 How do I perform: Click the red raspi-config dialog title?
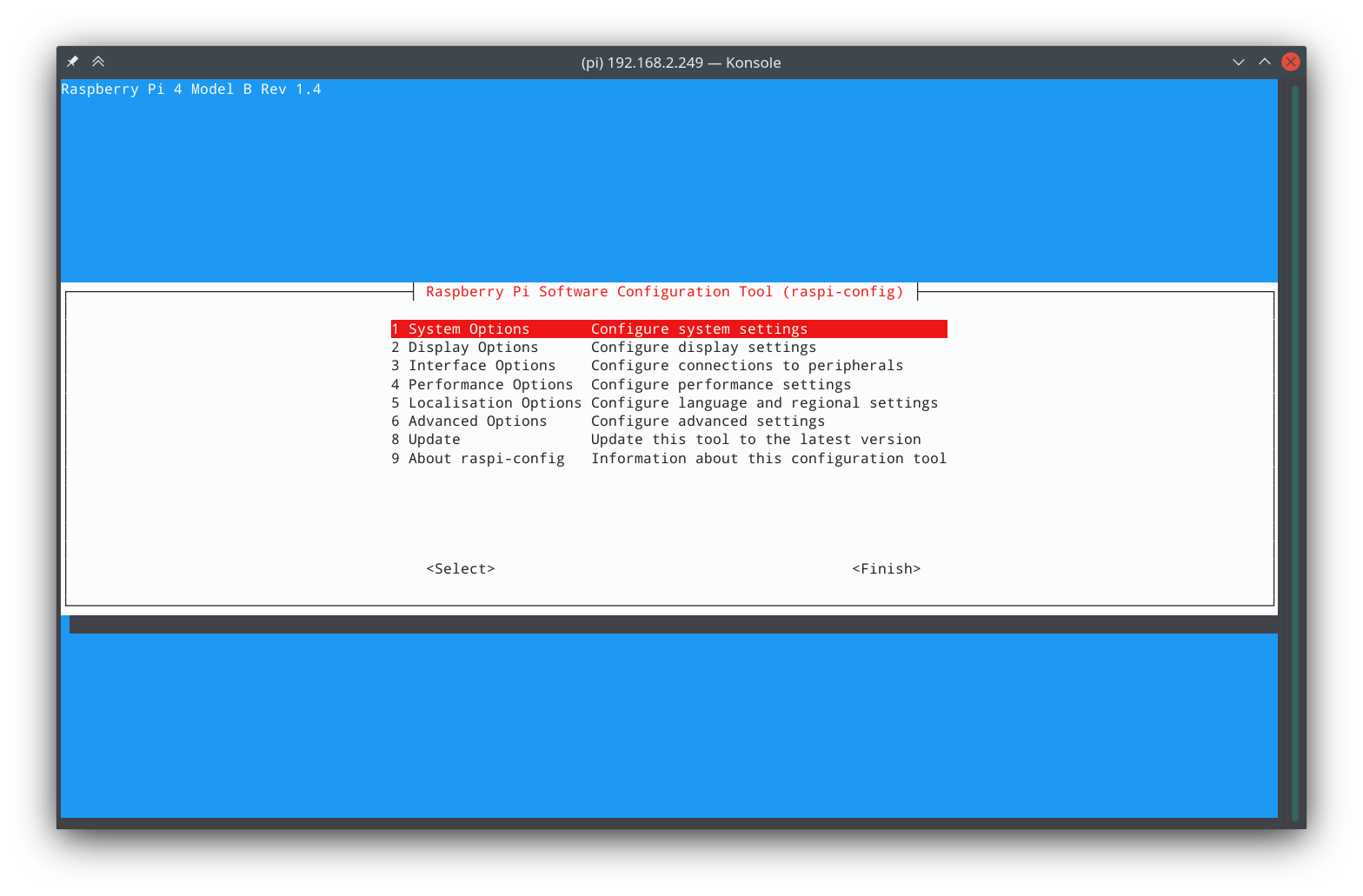[664, 292]
